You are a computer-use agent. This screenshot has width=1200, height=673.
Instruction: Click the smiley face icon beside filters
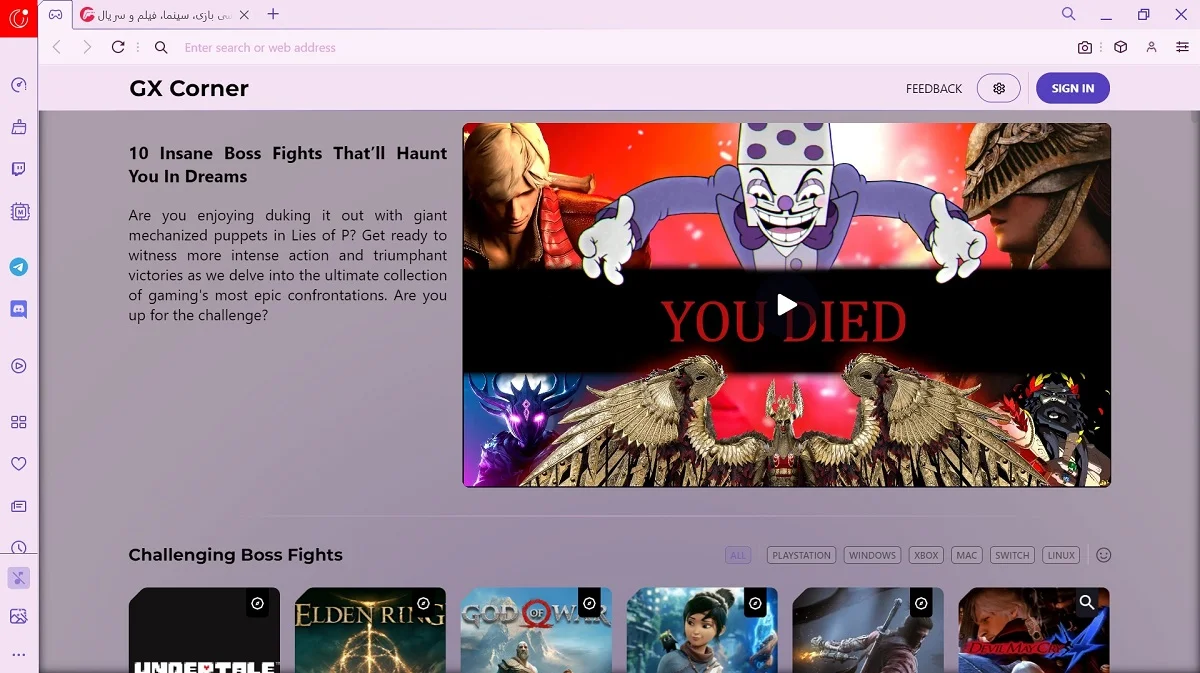1104,555
